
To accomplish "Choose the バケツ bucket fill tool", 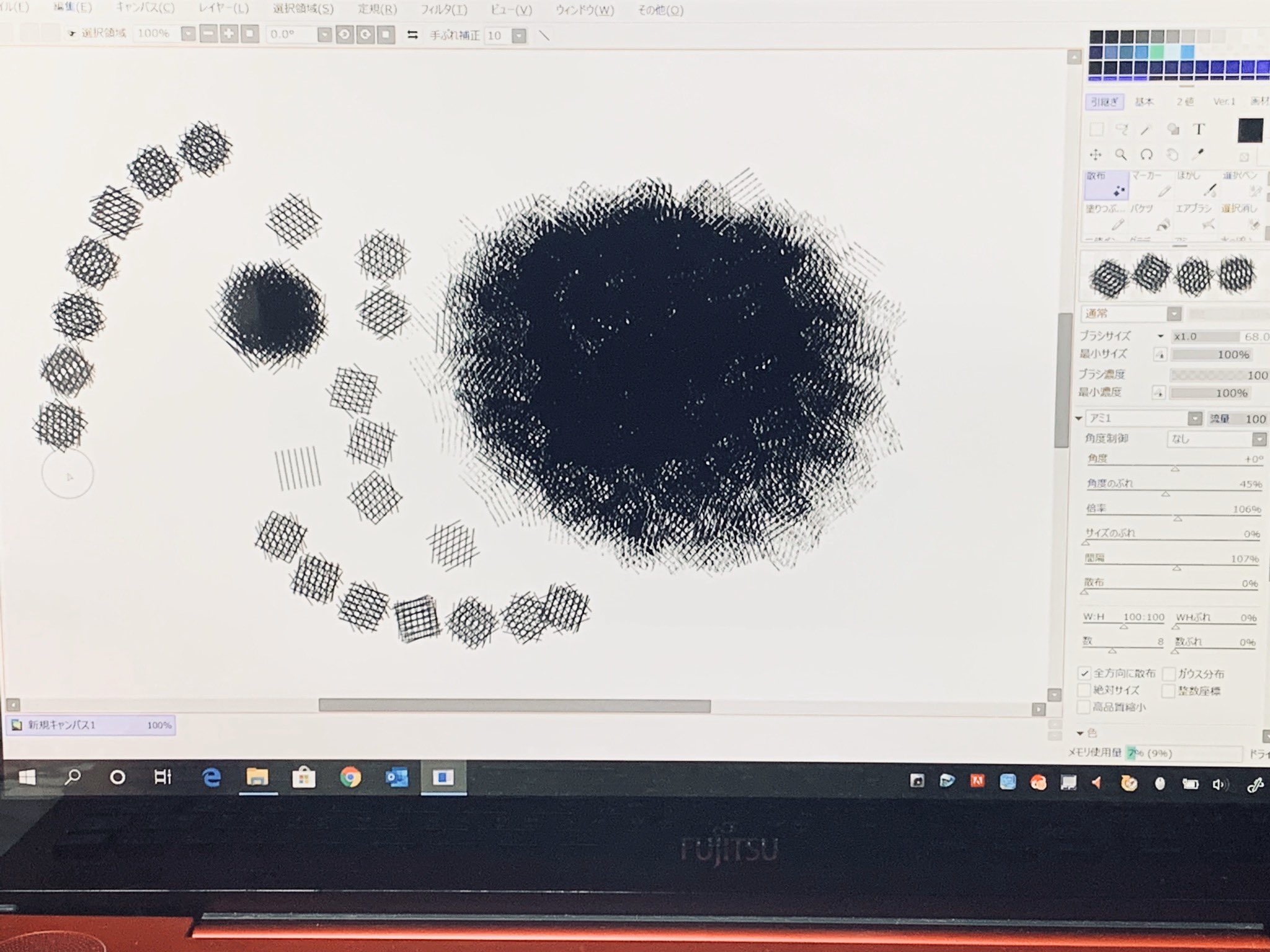I will (x=1150, y=216).
